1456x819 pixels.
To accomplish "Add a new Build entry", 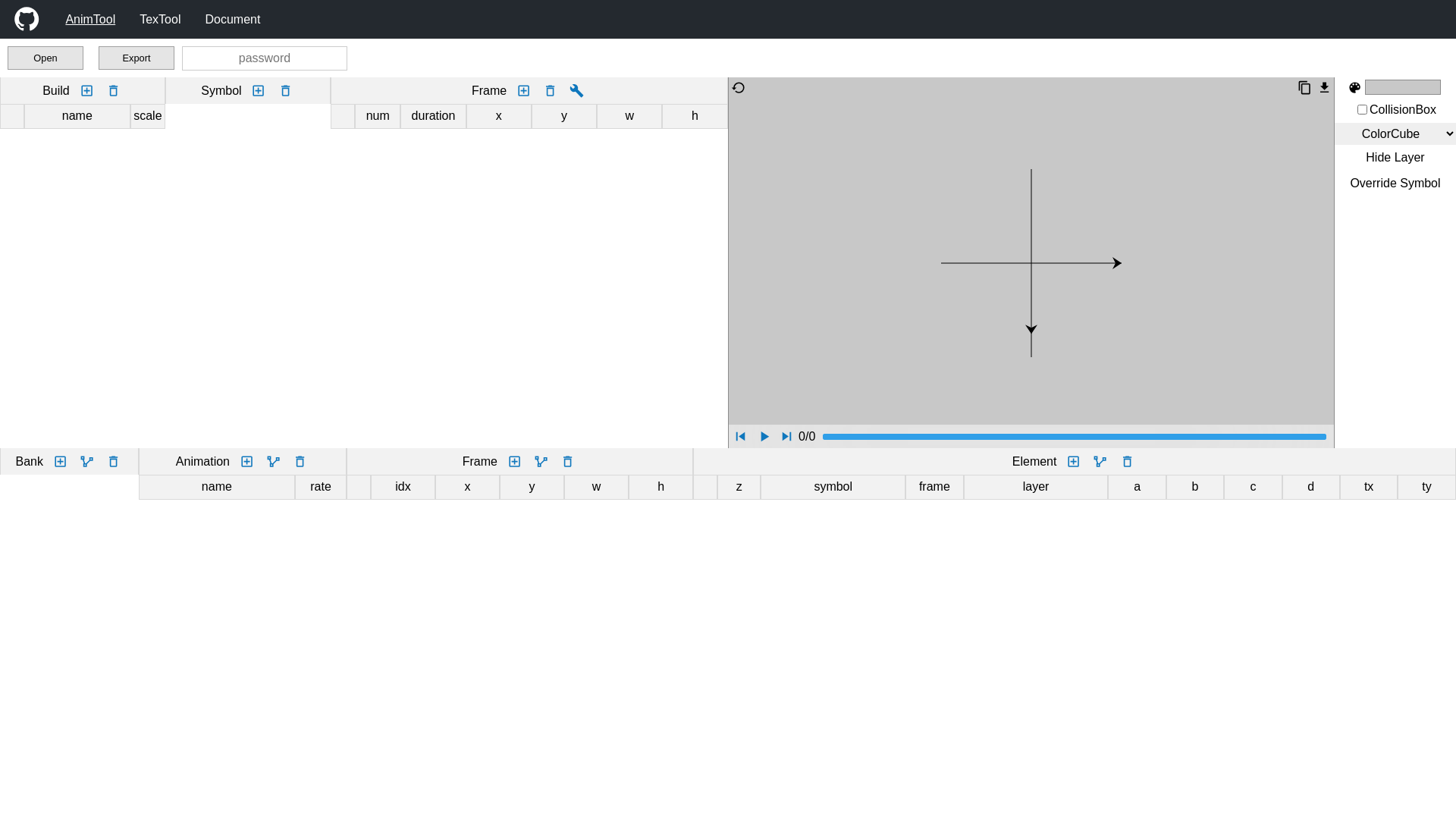I will point(87,91).
